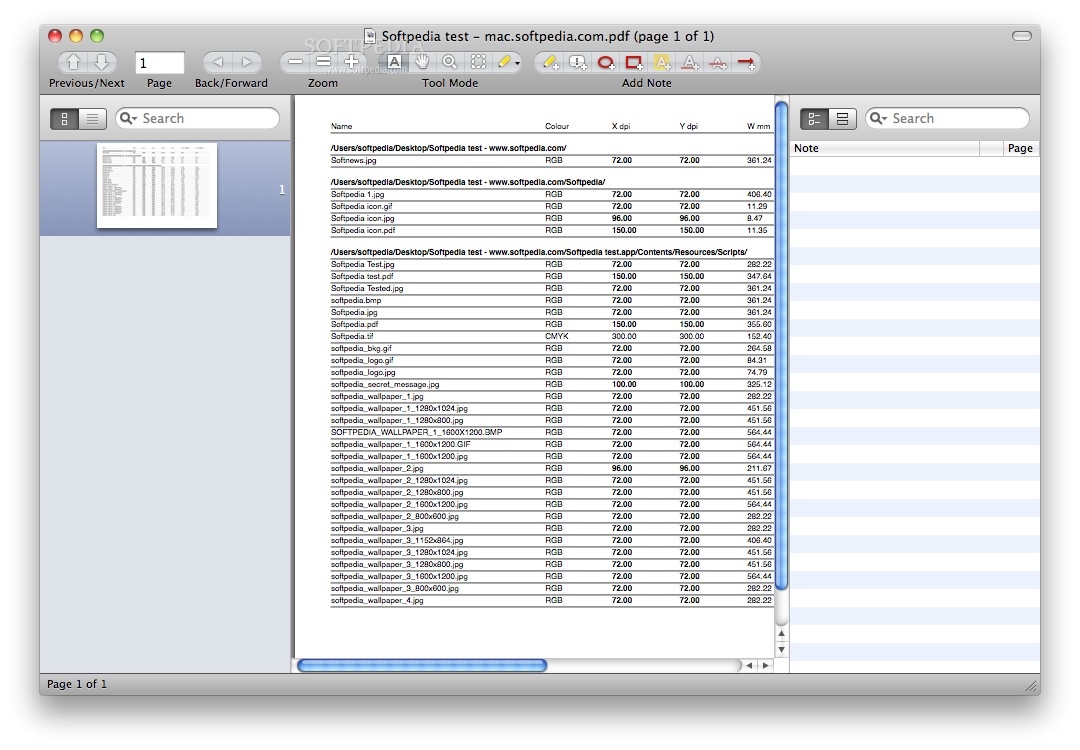Image resolution: width=1080 pixels, height=750 pixels.
Task: Select the Text tool mode
Action: (x=394, y=62)
